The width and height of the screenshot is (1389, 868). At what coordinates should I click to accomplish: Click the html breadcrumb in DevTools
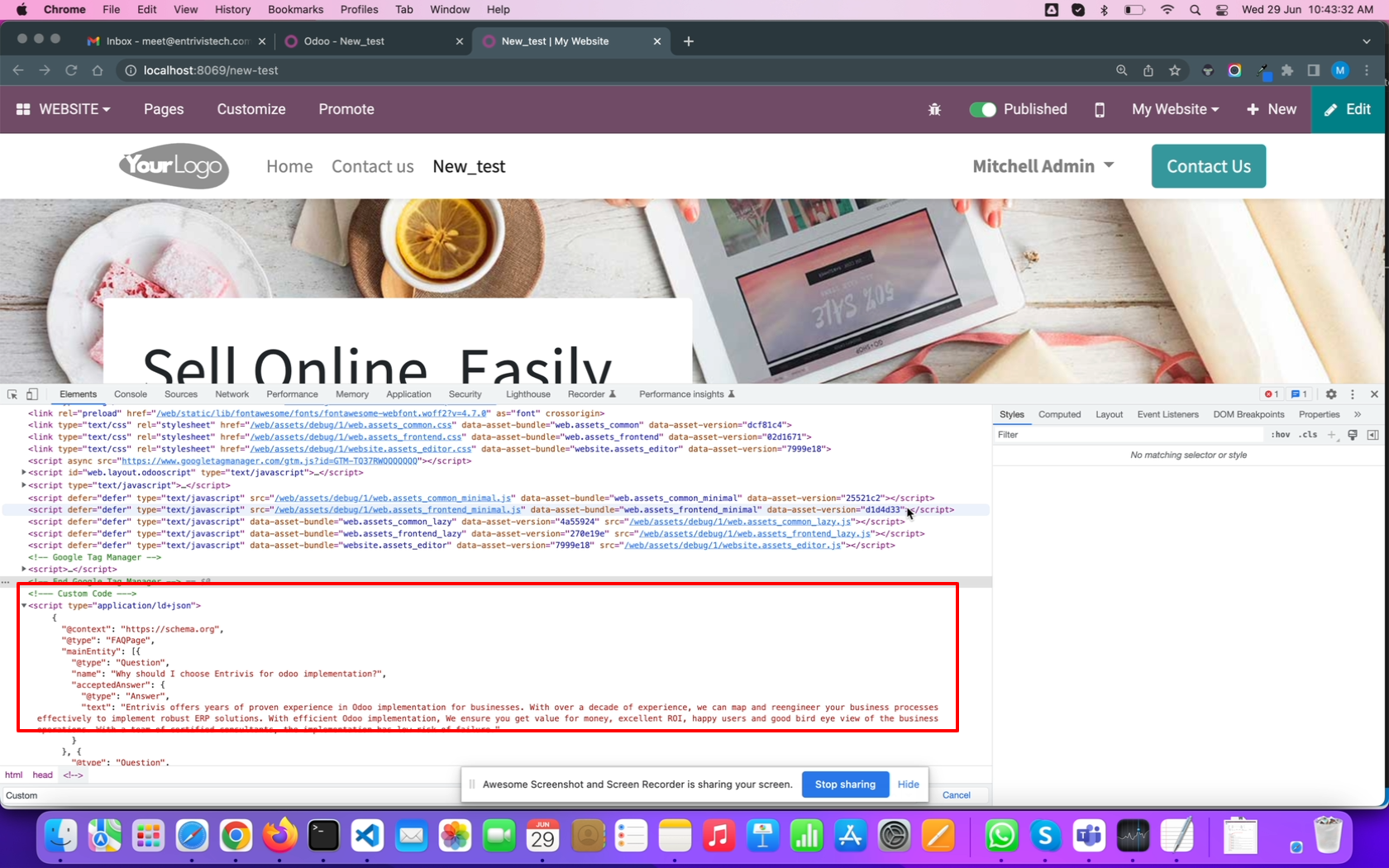point(14,775)
